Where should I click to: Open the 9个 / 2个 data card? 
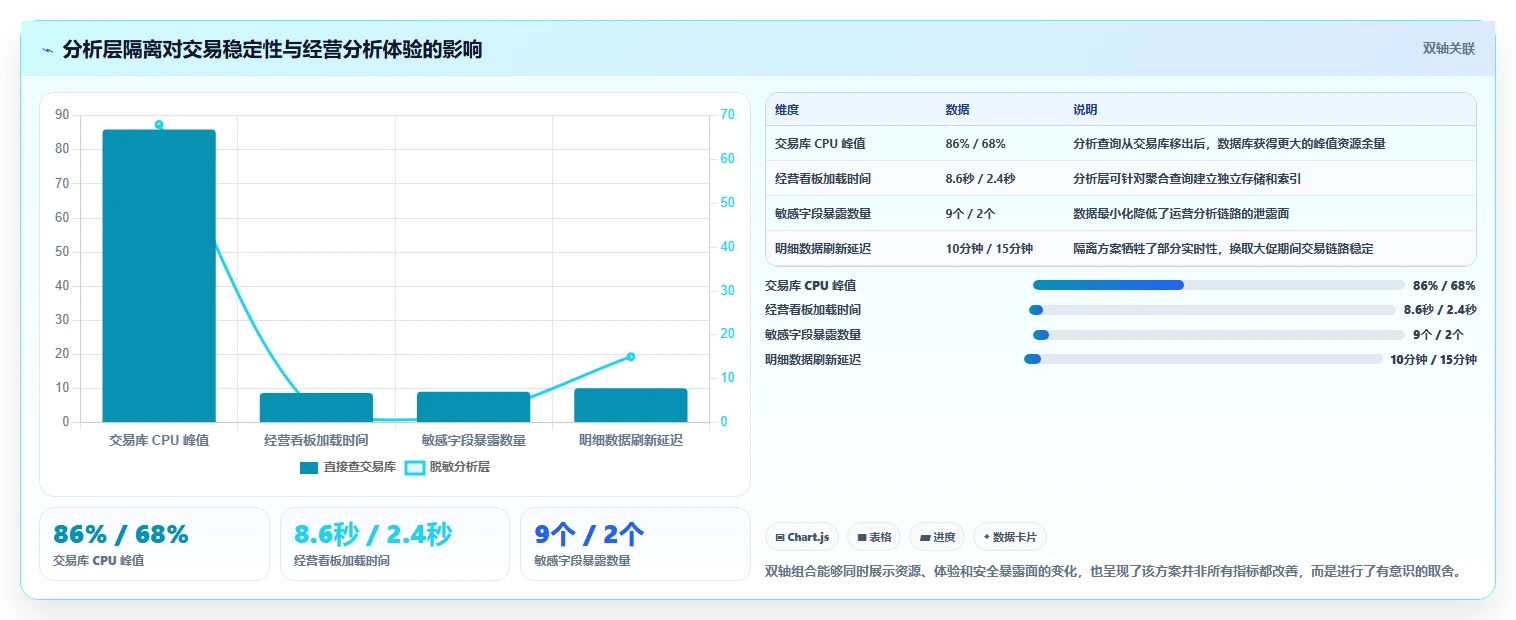tap(635, 544)
